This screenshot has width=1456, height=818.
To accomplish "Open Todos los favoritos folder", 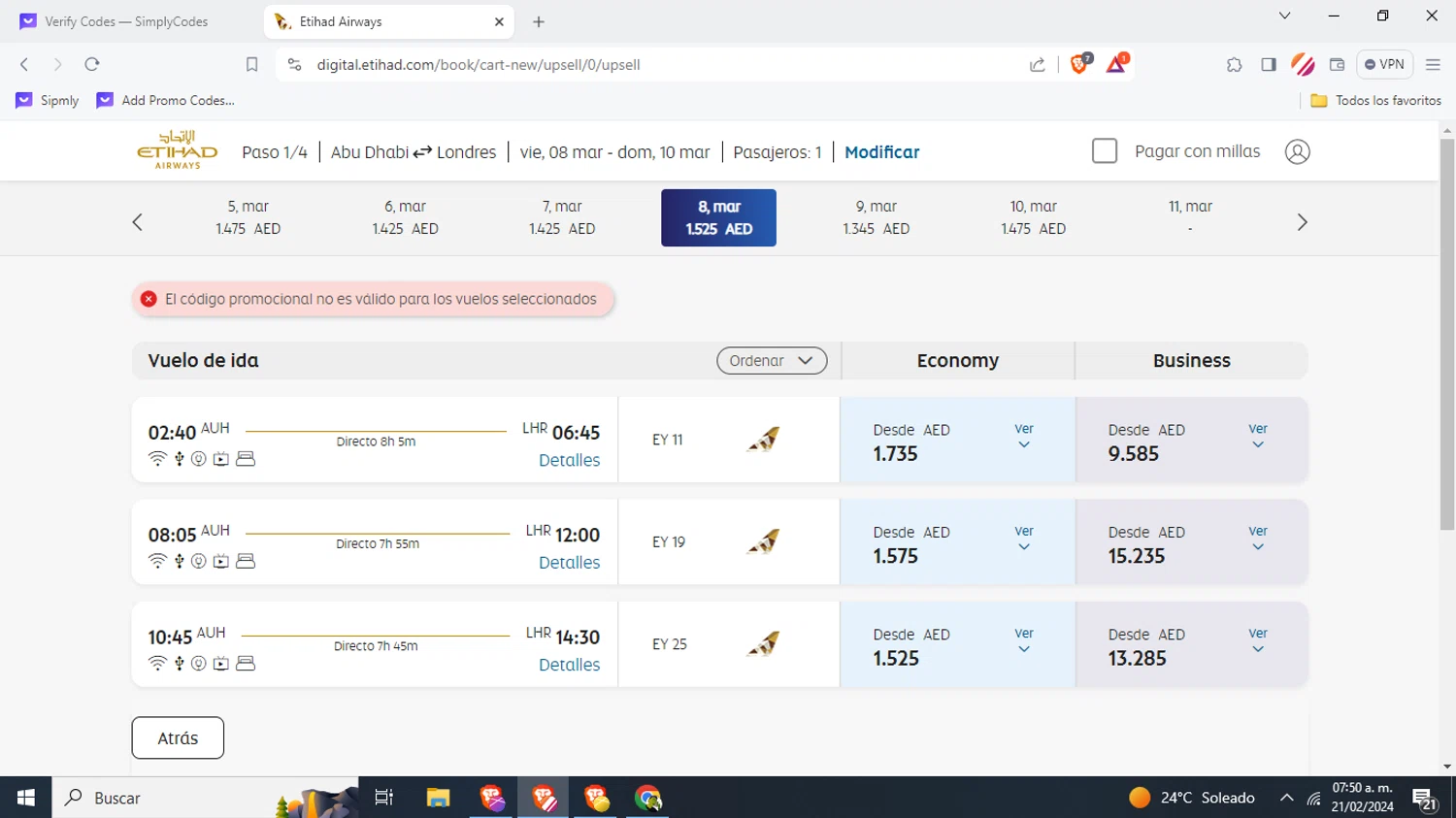I will 1375,100.
